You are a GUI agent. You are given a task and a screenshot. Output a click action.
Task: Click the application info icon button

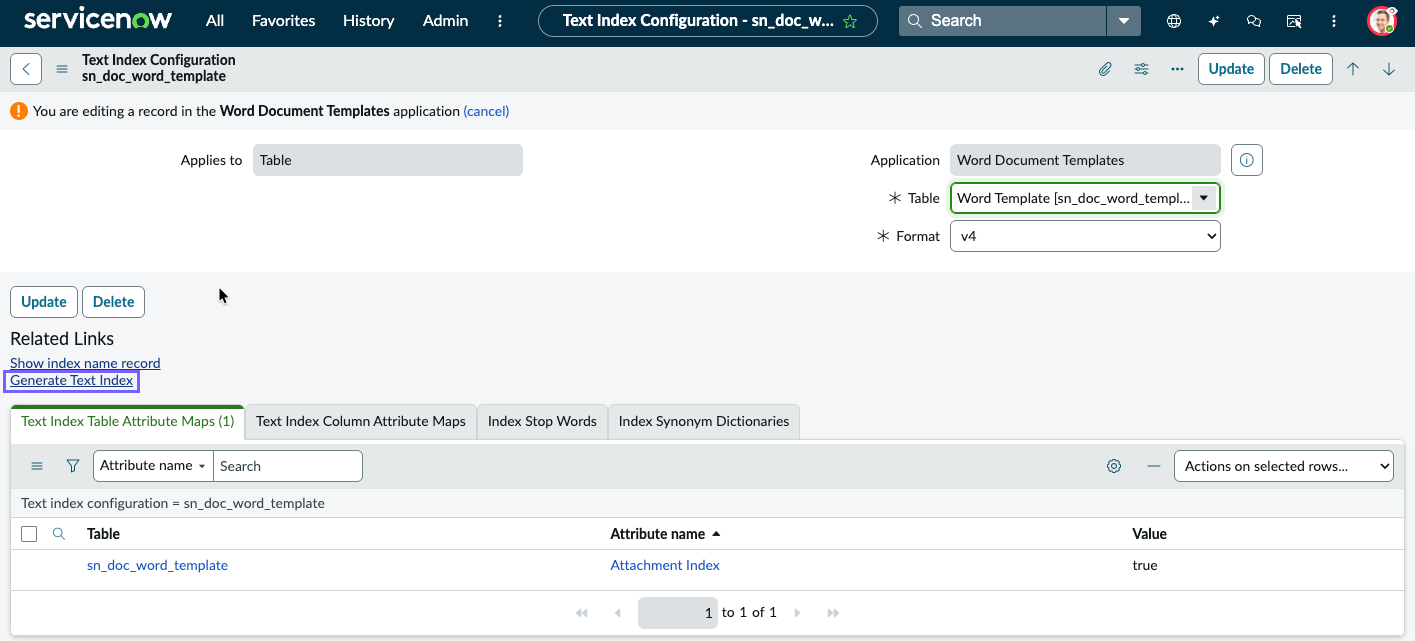(x=1247, y=160)
